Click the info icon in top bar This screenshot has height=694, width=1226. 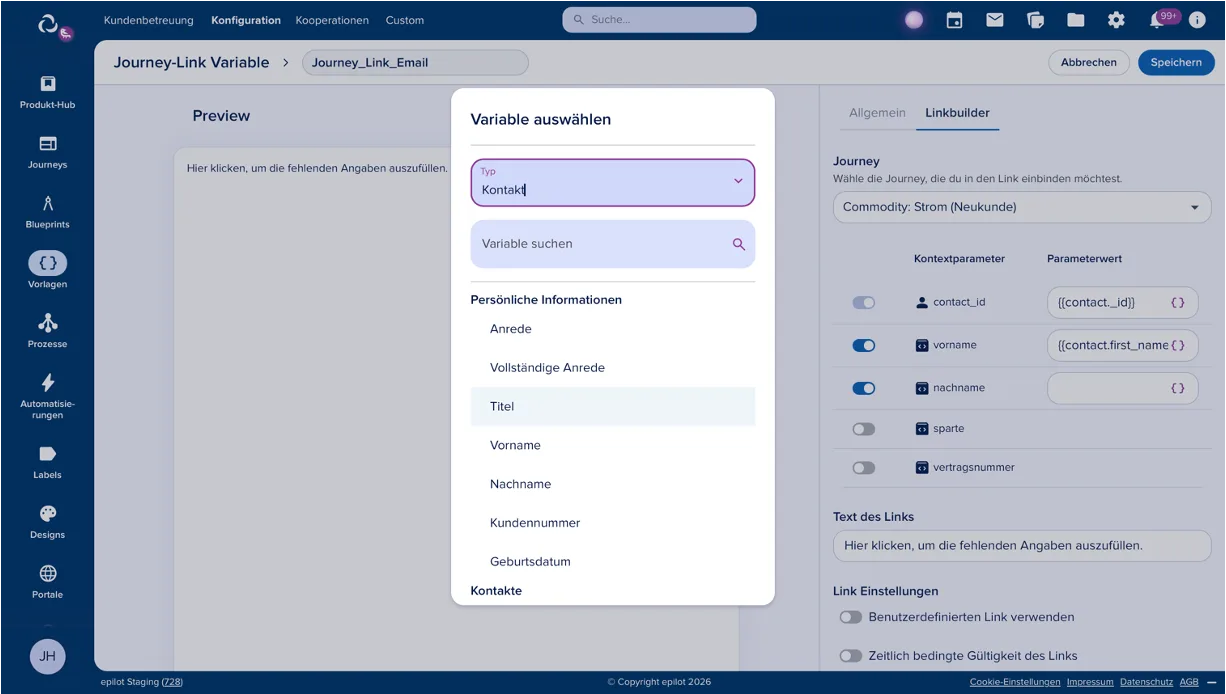[1197, 20]
